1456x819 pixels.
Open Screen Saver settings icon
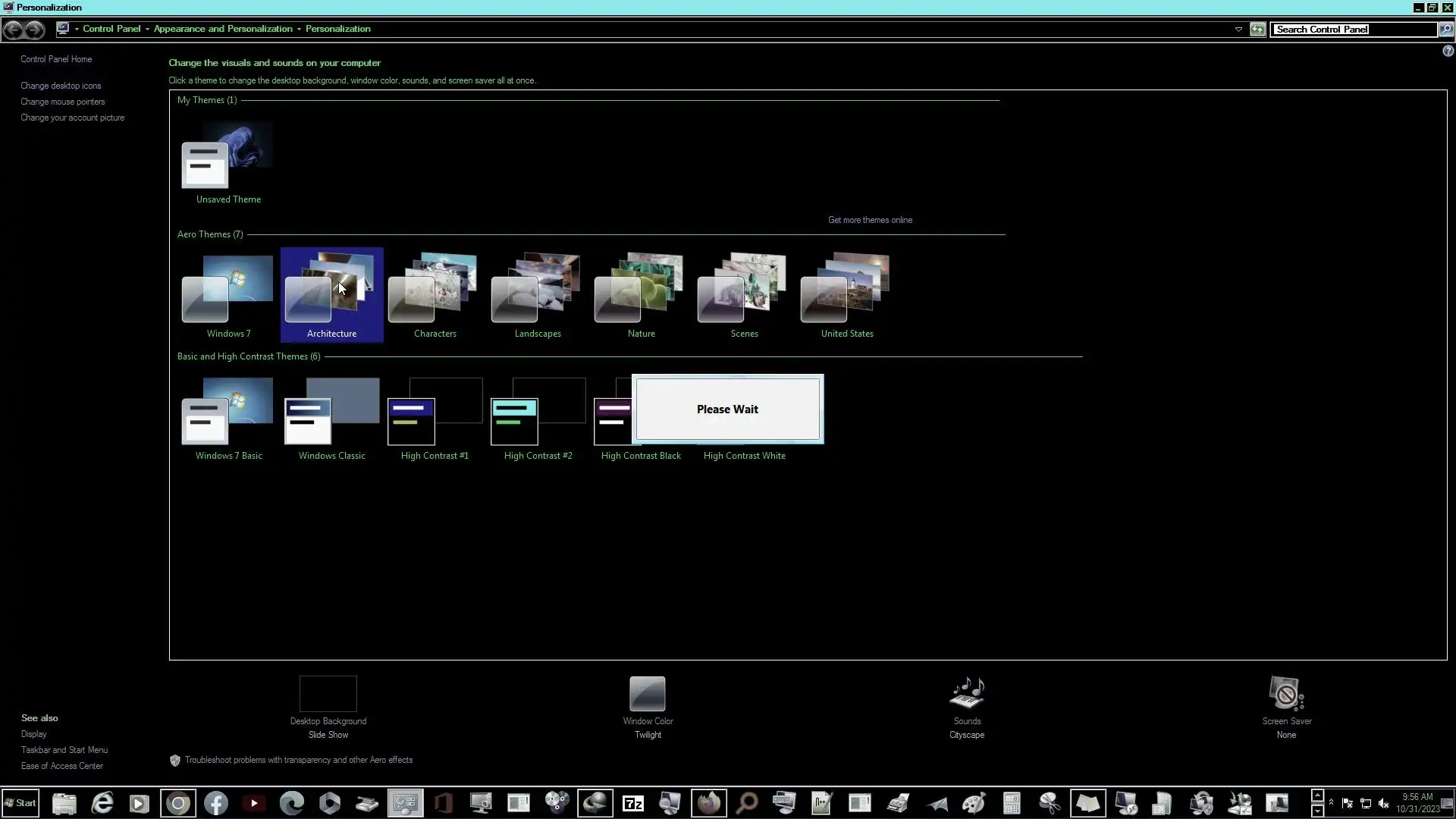click(1286, 694)
